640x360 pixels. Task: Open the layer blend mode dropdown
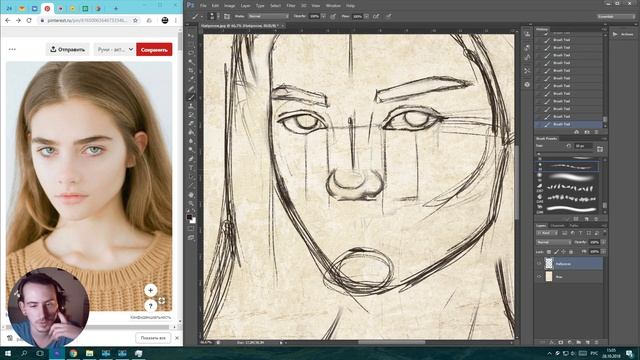tap(553, 242)
